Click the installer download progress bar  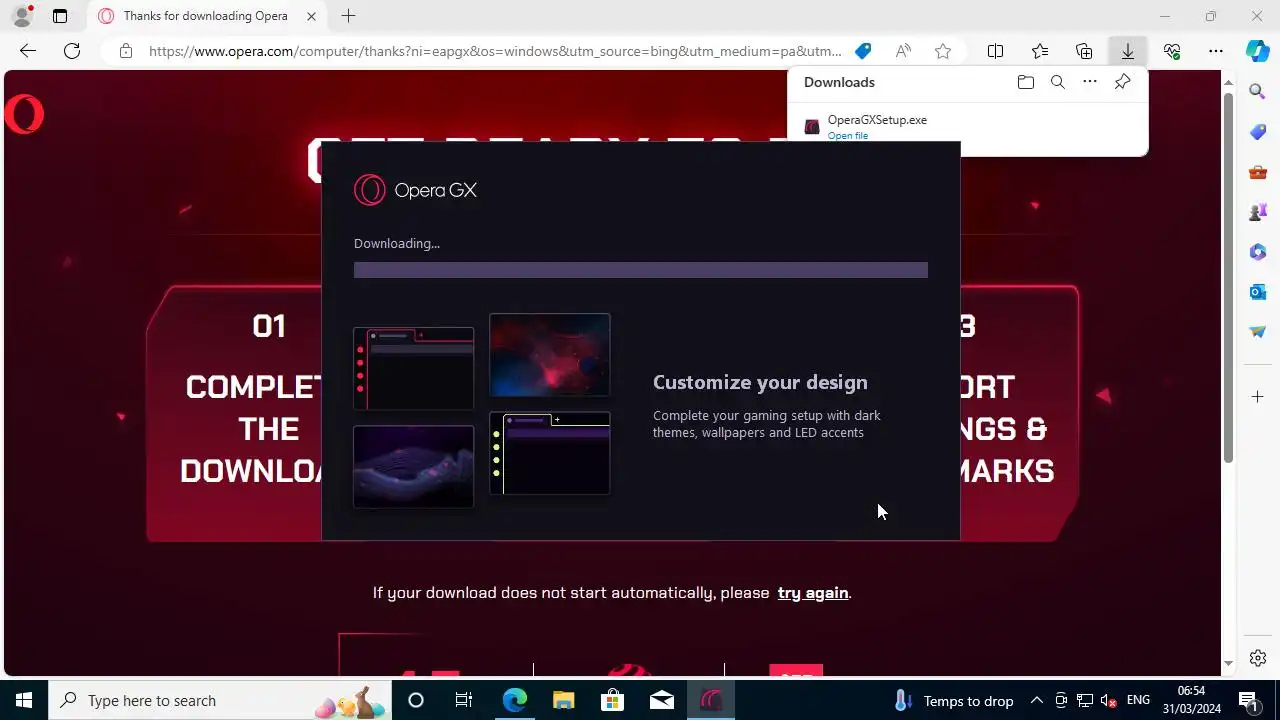coord(641,270)
